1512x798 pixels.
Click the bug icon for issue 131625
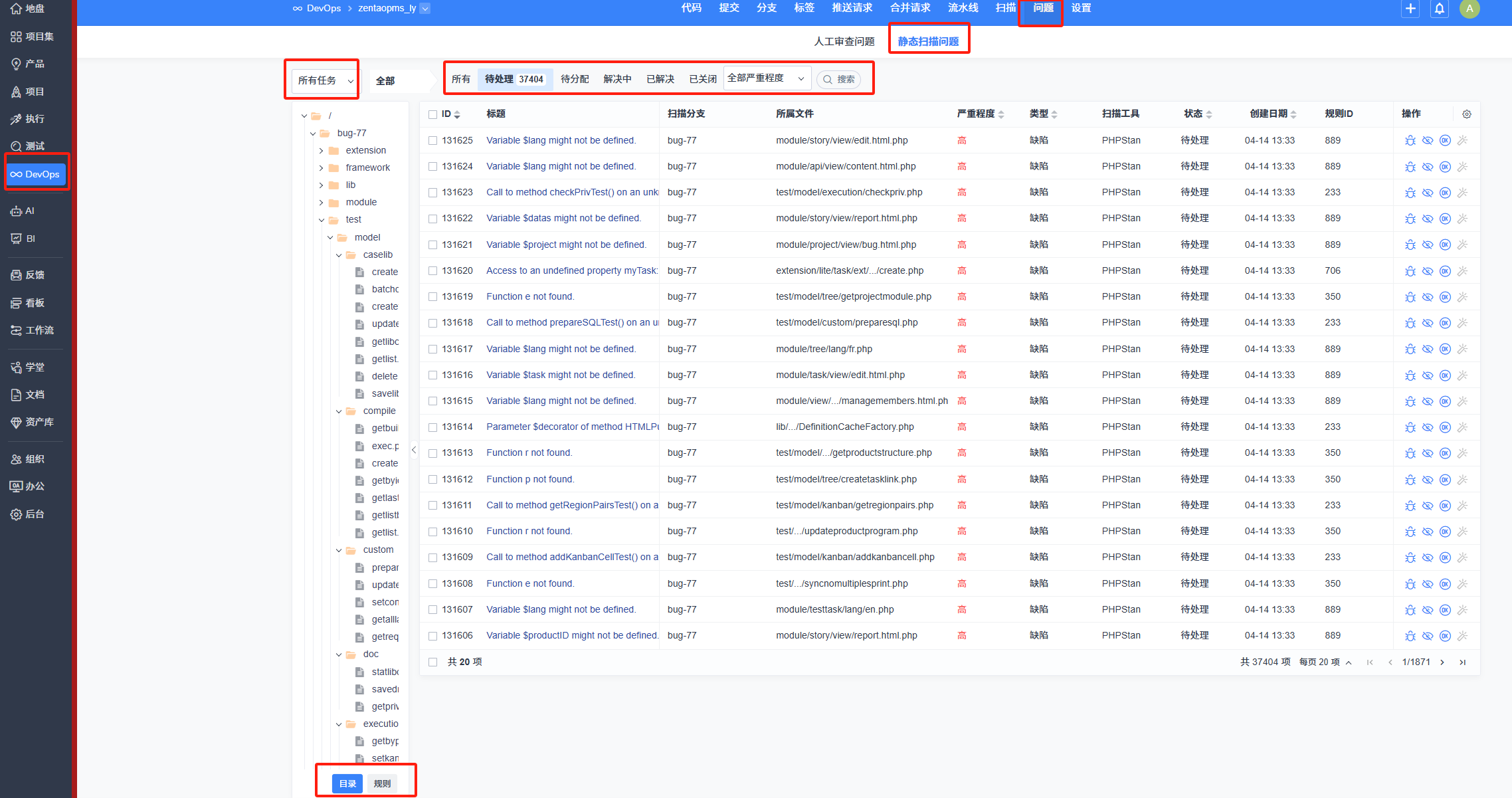coord(1410,141)
